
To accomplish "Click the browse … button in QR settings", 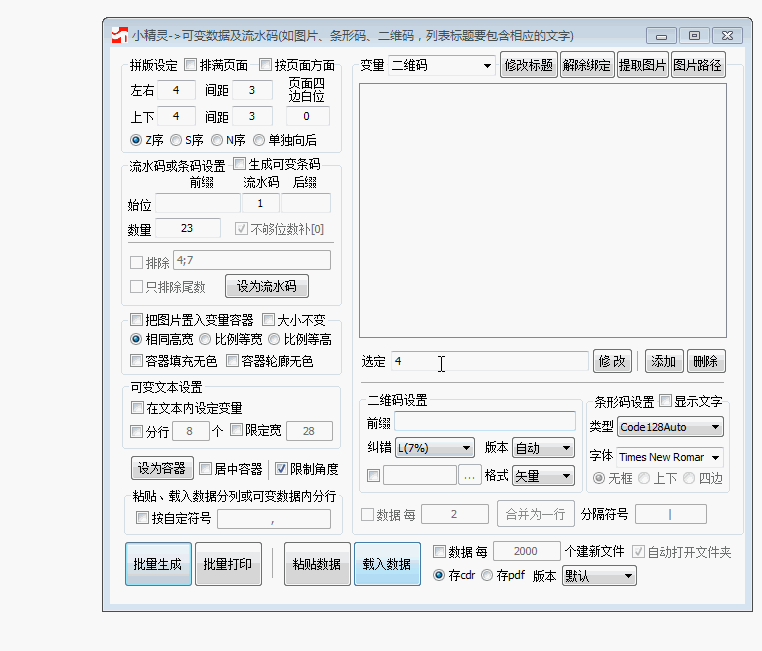I will pyautogui.click(x=469, y=476).
